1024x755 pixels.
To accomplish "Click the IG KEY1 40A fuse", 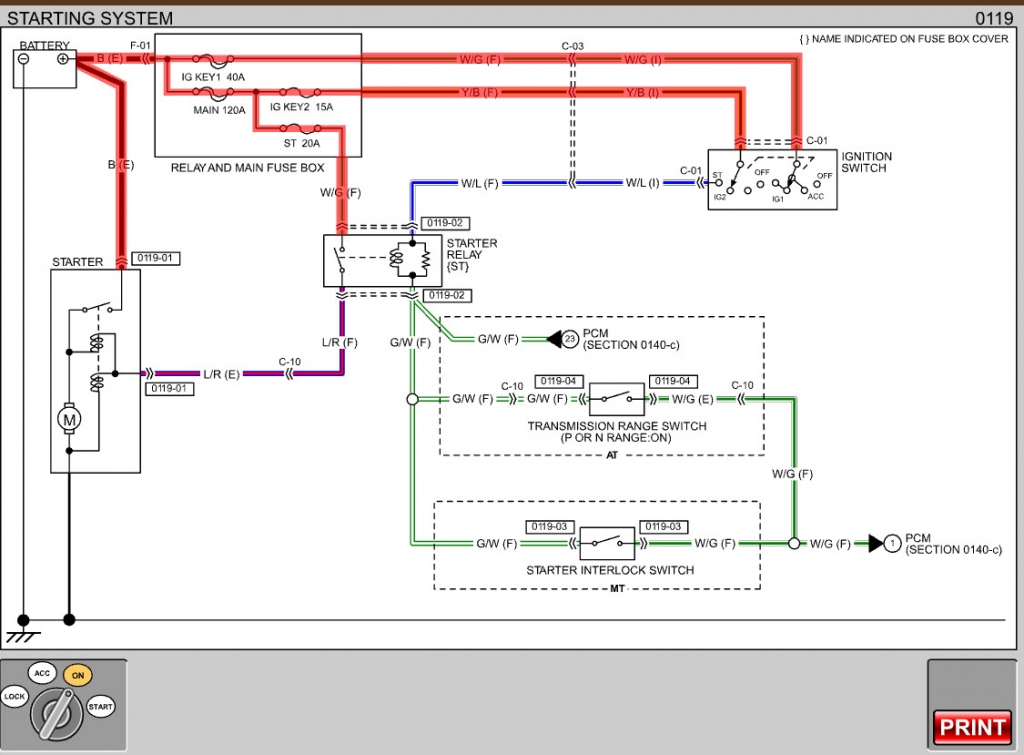I will tap(213, 61).
